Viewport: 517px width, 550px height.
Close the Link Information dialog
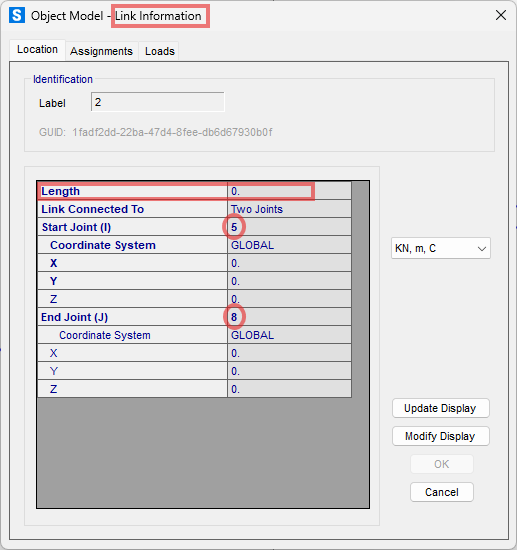(x=501, y=15)
